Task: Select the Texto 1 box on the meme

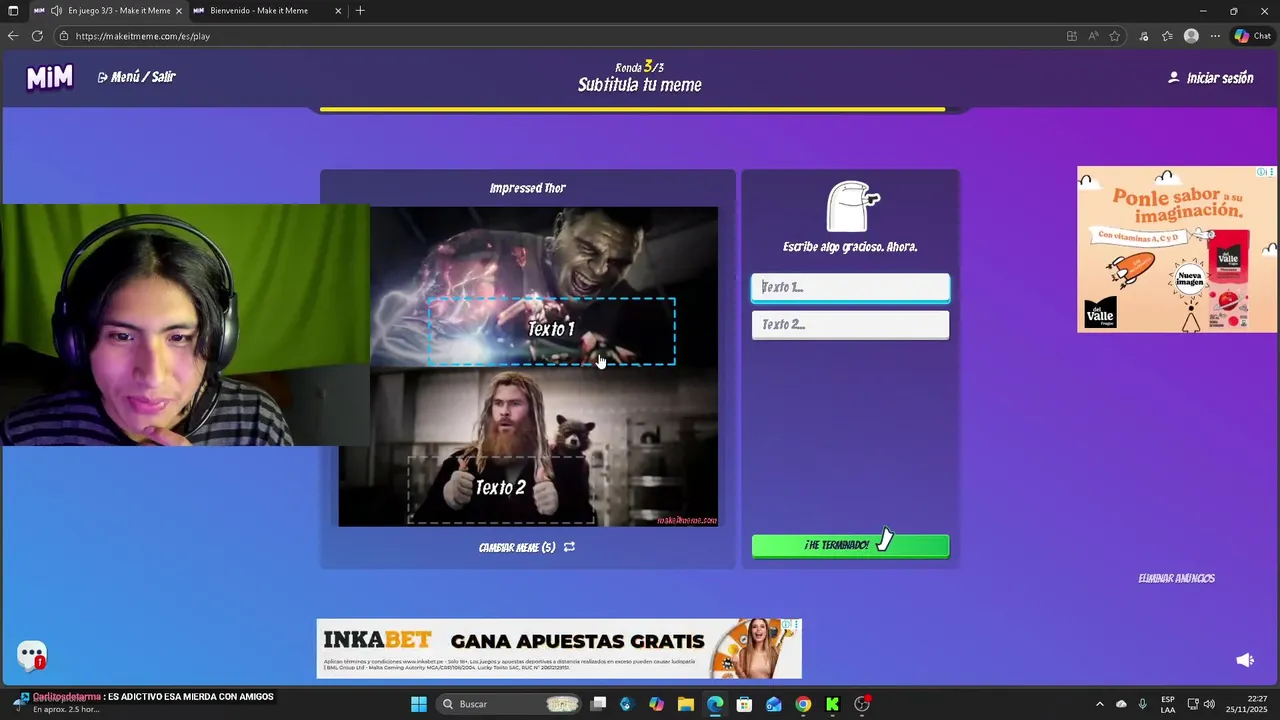Action: coord(551,331)
